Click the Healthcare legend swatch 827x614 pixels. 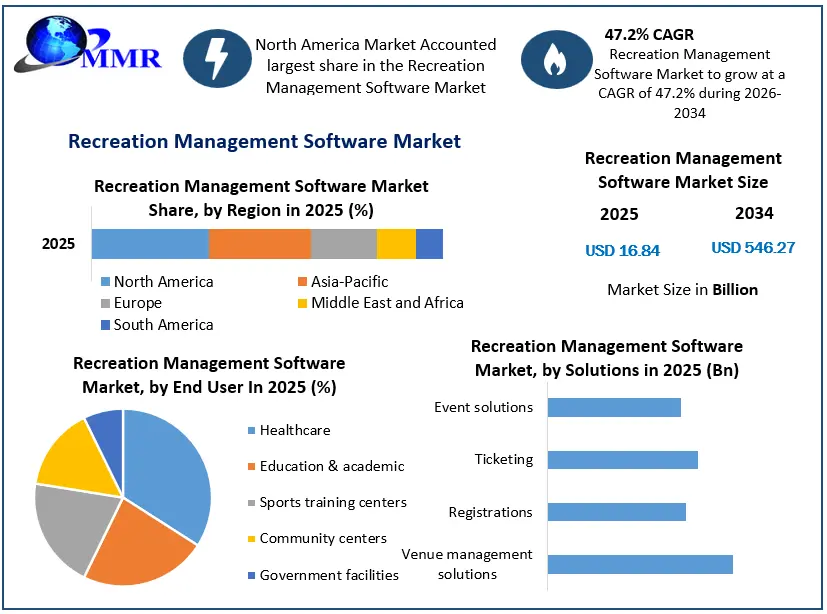[x=252, y=430]
